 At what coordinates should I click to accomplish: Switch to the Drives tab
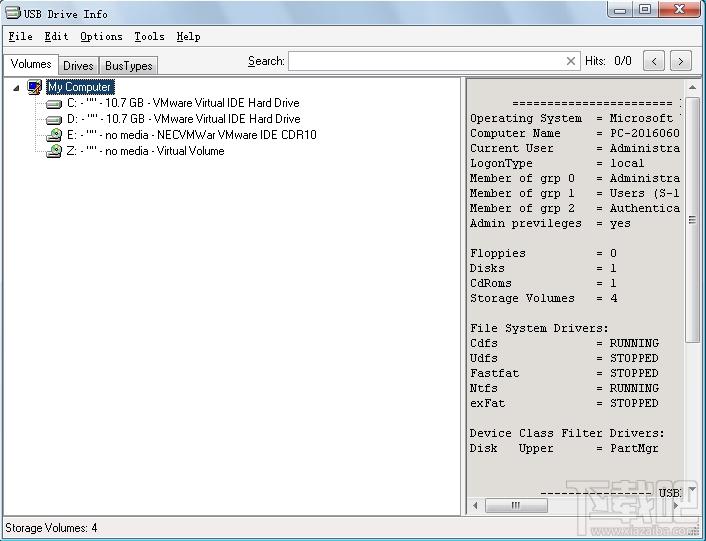(x=78, y=66)
